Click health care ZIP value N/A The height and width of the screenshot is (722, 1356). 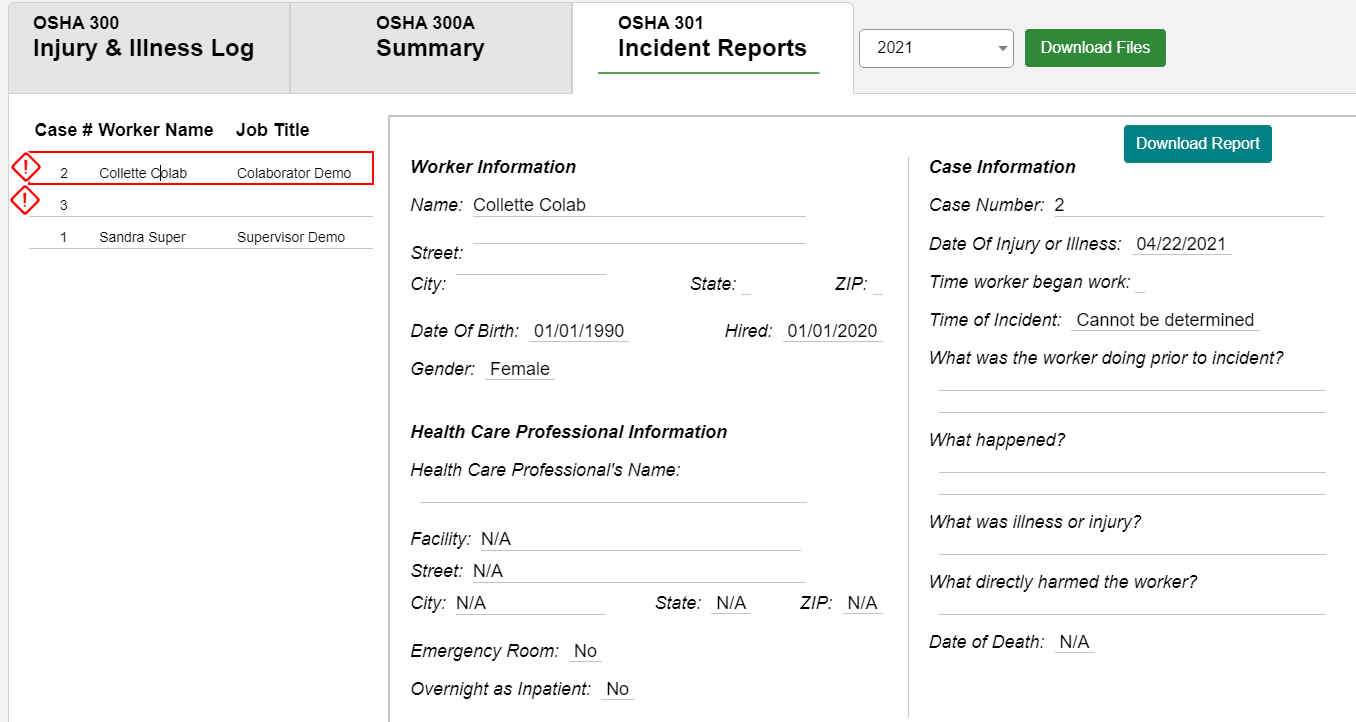coord(862,603)
